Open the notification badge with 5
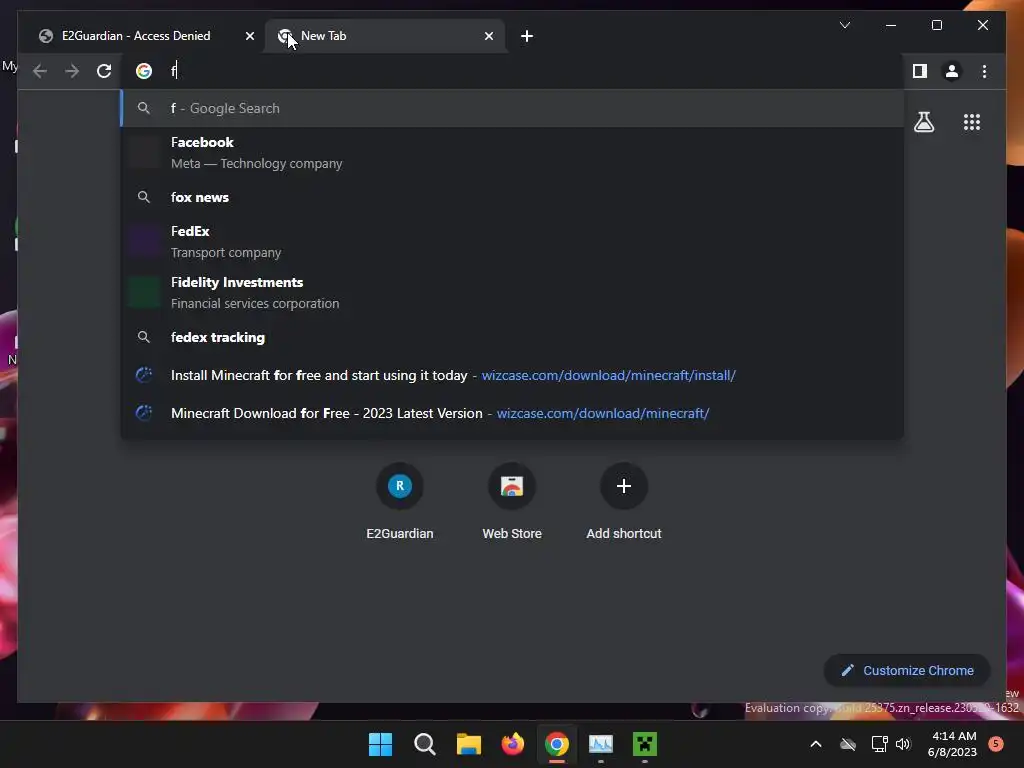This screenshot has height=768, width=1024. pos(996,743)
